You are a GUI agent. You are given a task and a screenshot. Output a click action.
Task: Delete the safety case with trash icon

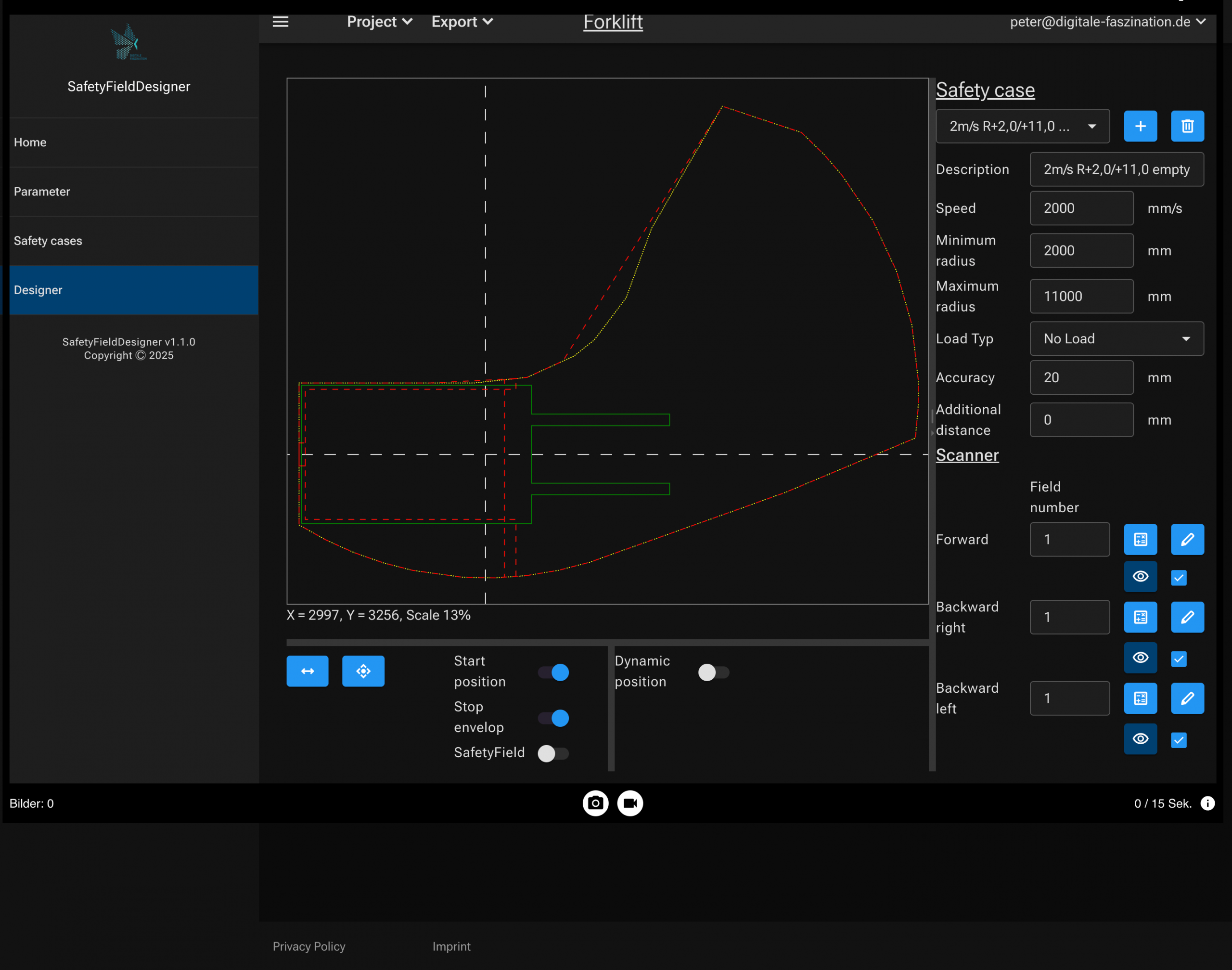click(x=1187, y=126)
